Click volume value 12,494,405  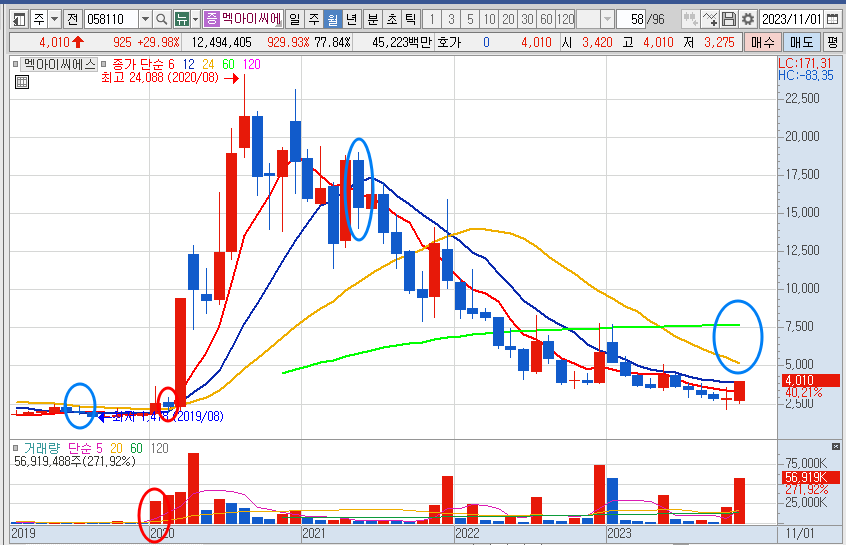pyautogui.click(x=221, y=42)
